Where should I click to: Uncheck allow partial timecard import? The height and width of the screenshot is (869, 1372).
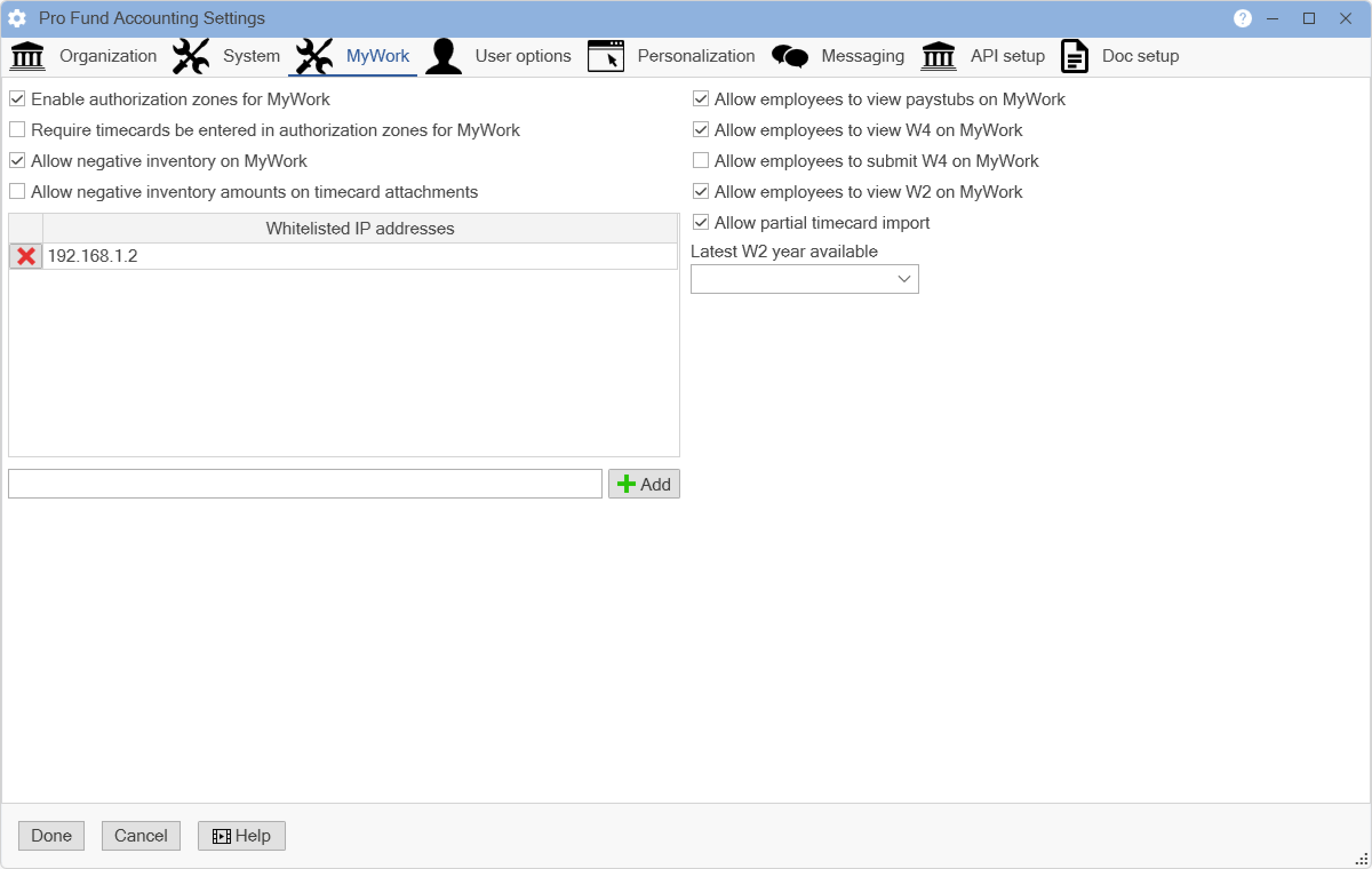pos(700,222)
